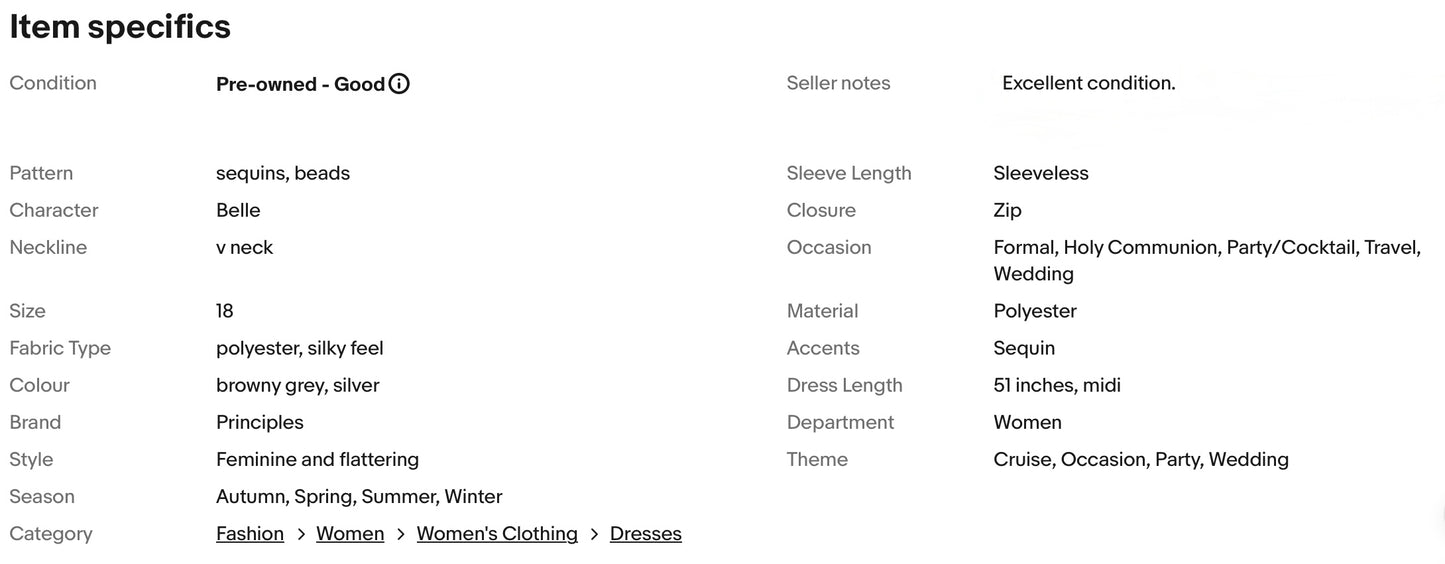
Task: Select the Pre-owned - Good condition text
Action: coord(300,84)
